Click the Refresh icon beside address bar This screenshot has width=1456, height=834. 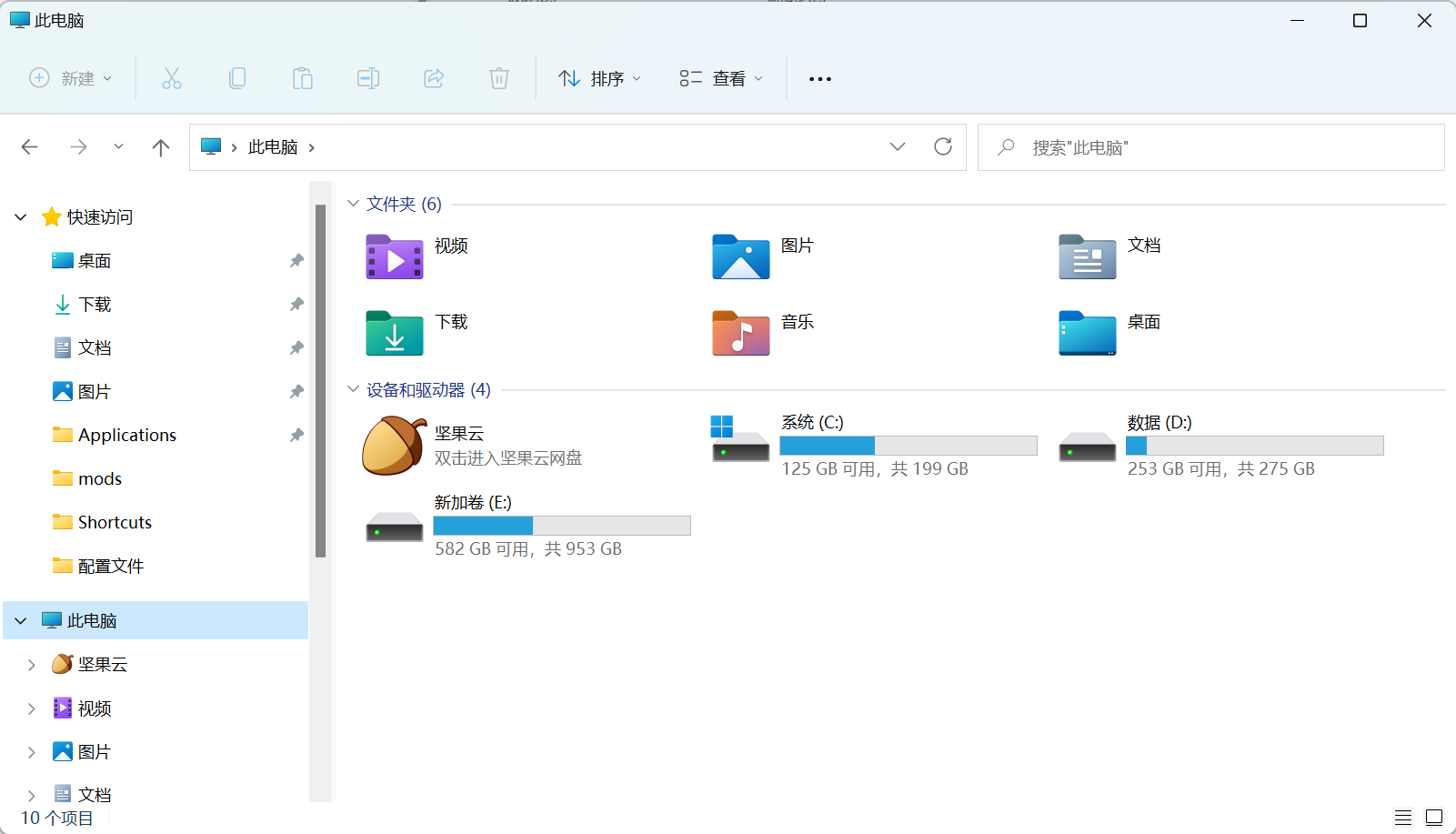pyautogui.click(x=943, y=146)
